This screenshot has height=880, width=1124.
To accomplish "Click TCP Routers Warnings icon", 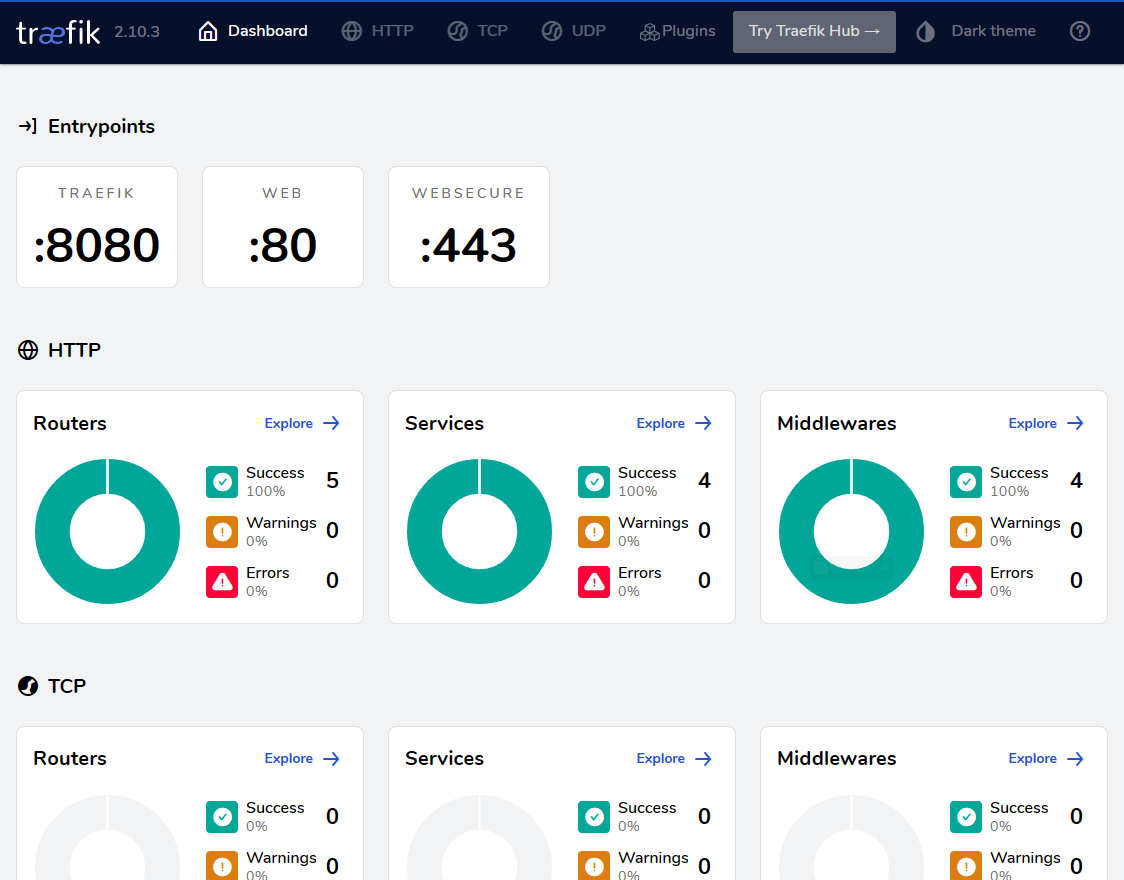I will coord(222,866).
